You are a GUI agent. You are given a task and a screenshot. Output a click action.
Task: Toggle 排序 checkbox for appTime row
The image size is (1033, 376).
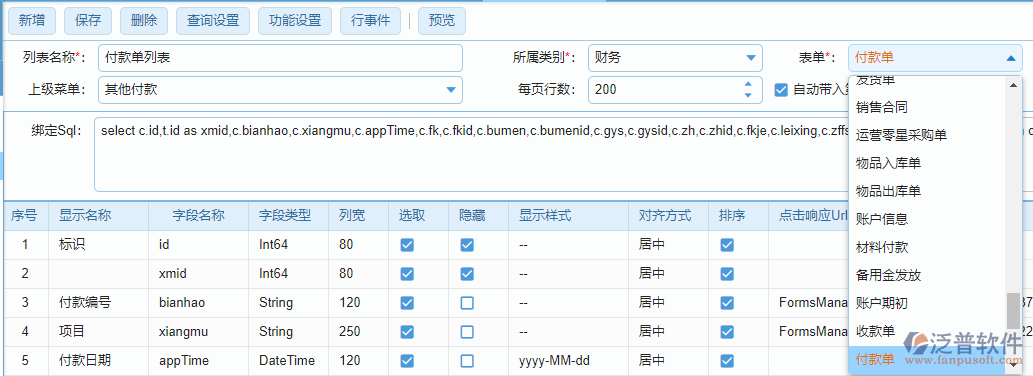coord(727,361)
